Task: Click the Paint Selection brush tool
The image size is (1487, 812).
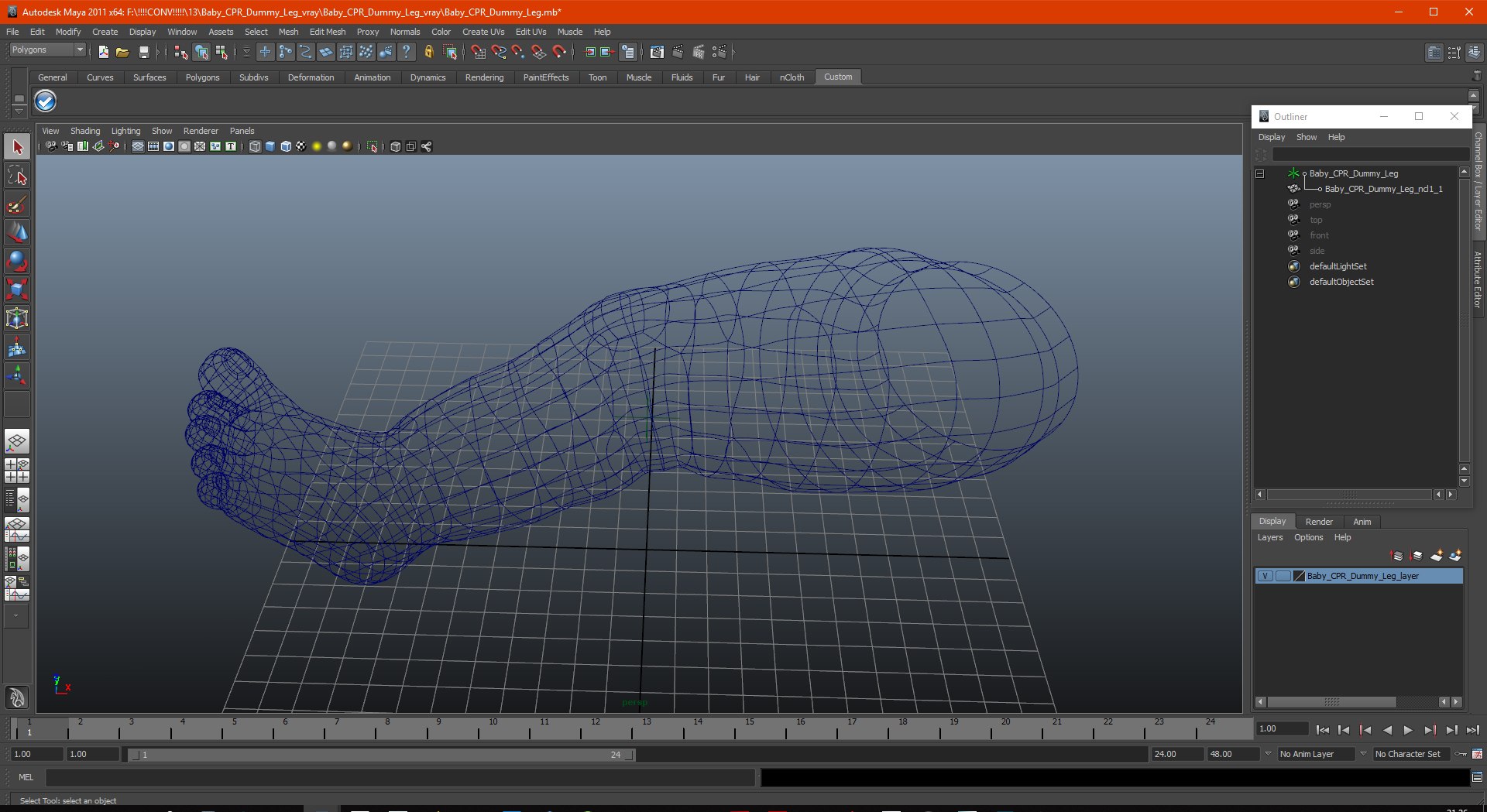Action: coord(17,205)
